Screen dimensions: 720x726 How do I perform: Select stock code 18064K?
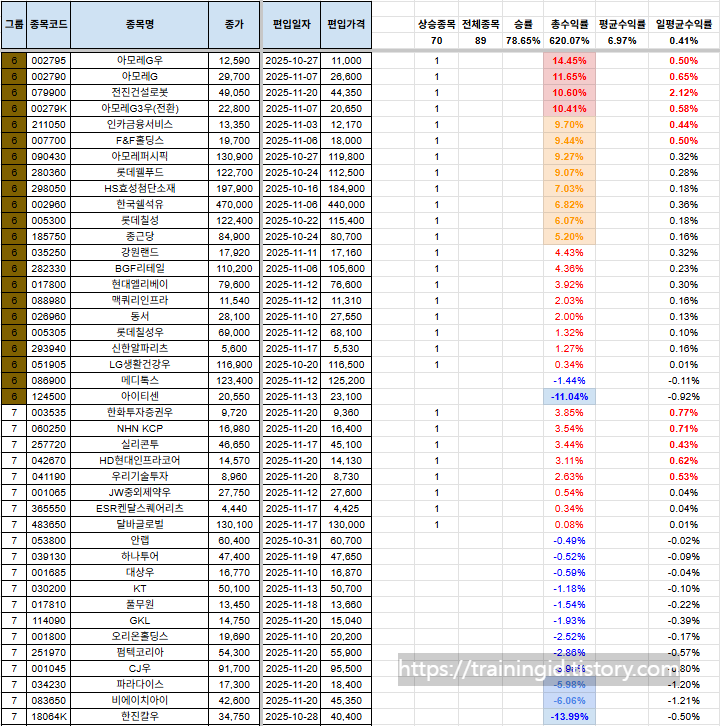[x=49, y=717]
